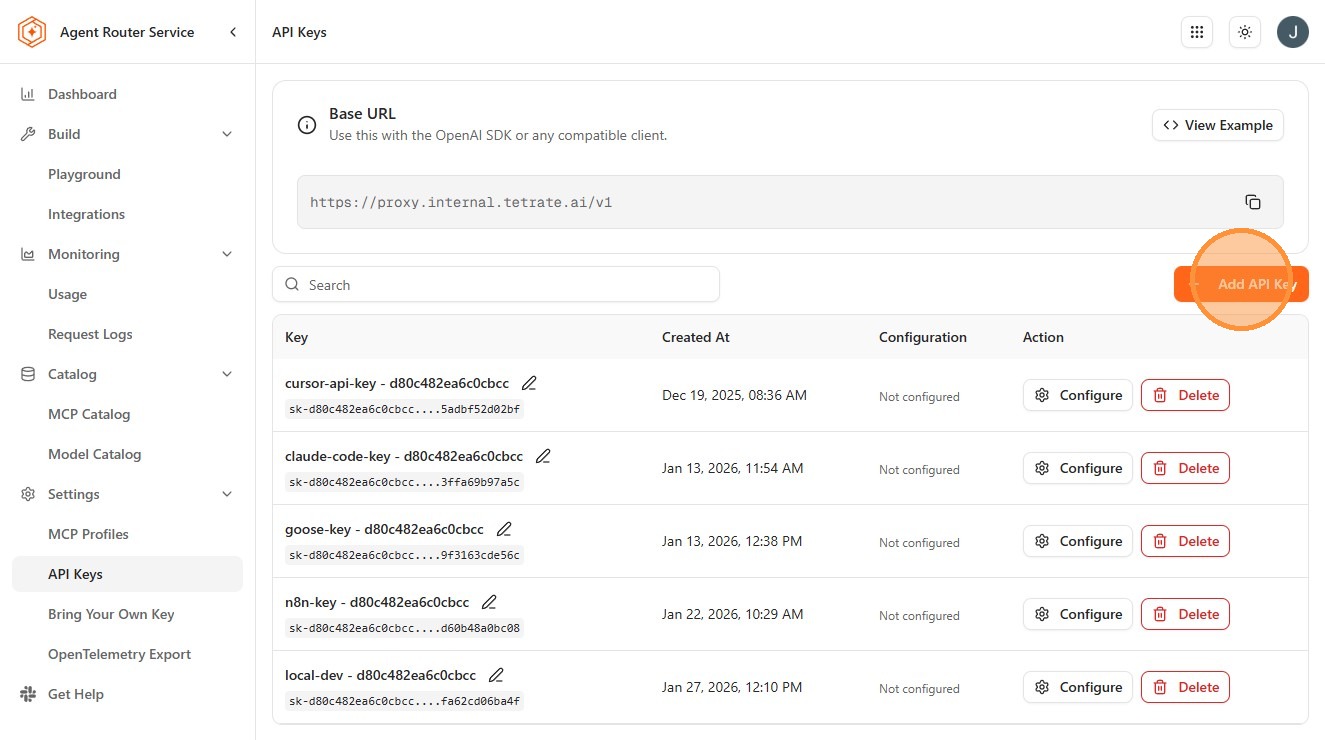Collapse the Settings section chevron
Image resolution: width=1325 pixels, height=740 pixels.
pos(227,494)
